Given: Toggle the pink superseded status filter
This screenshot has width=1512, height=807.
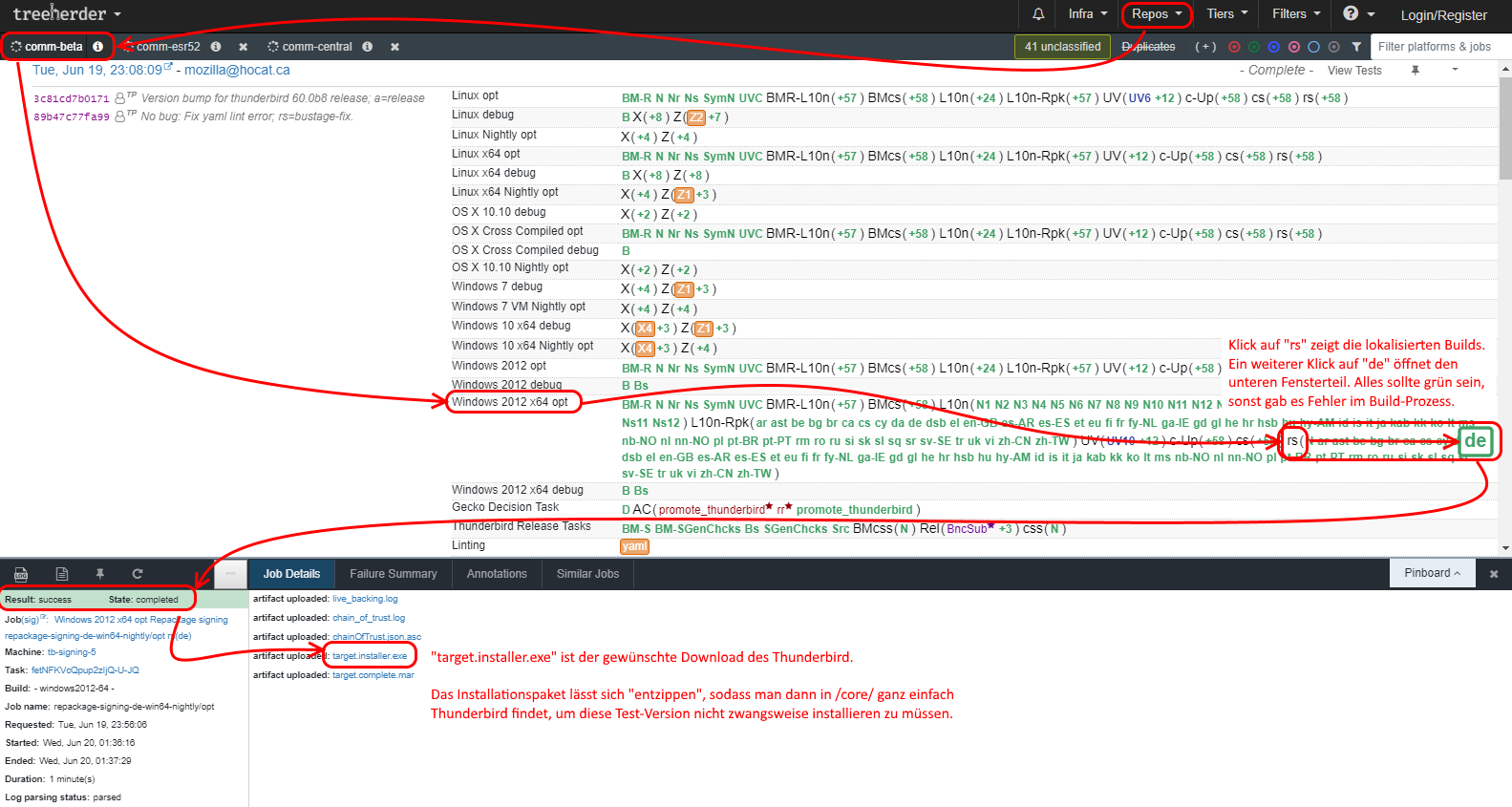Looking at the screenshot, I should point(1294,47).
